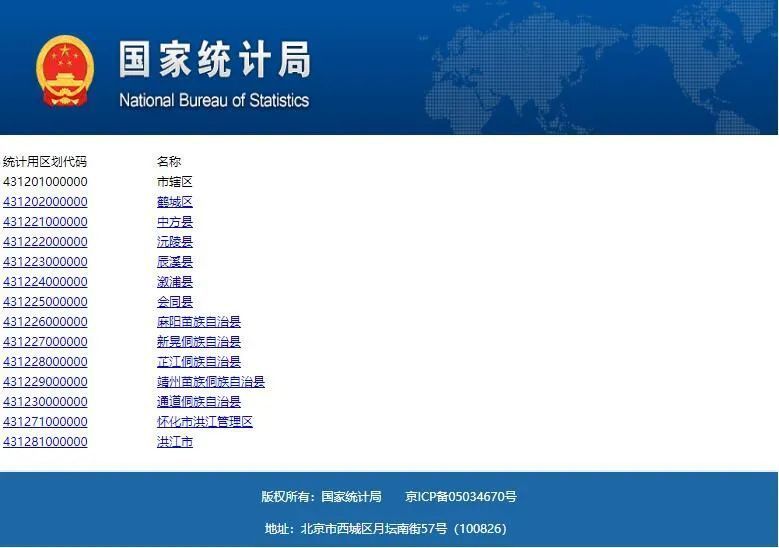
Task: Click the 市辖区 row name
Action: tap(174, 182)
